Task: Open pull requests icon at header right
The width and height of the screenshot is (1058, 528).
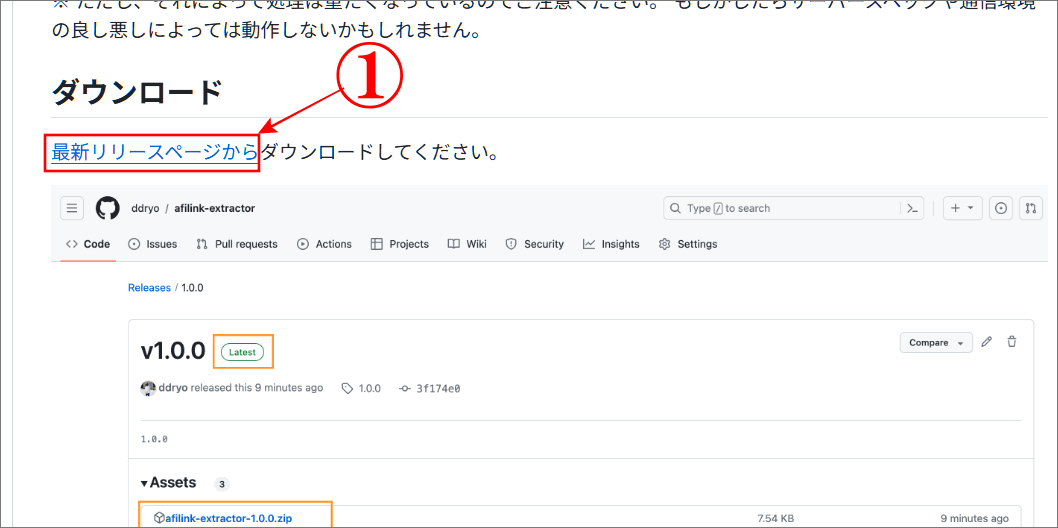Action: coord(1031,208)
